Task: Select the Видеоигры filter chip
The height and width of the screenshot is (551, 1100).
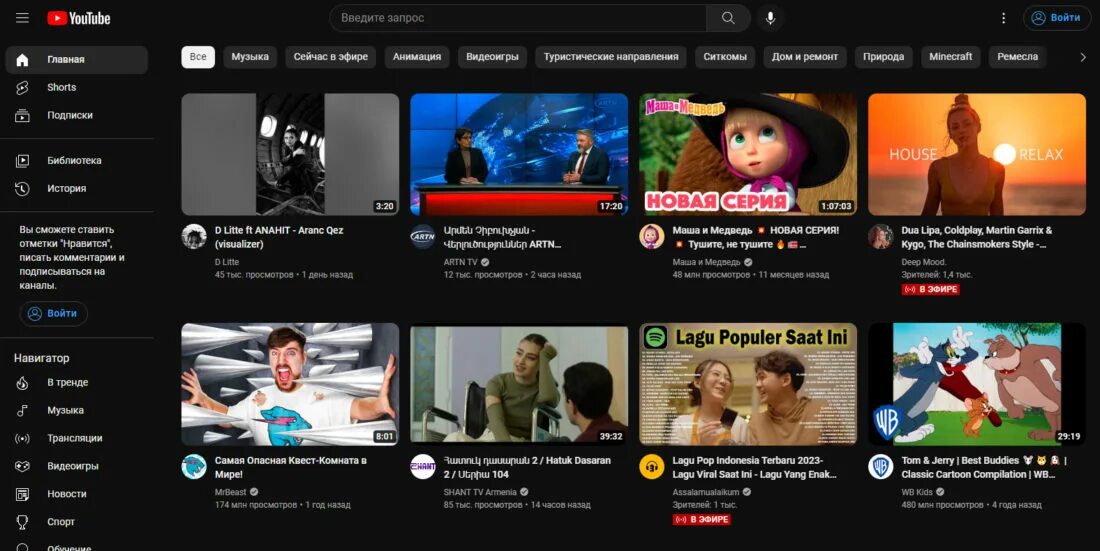Action: (492, 57)
